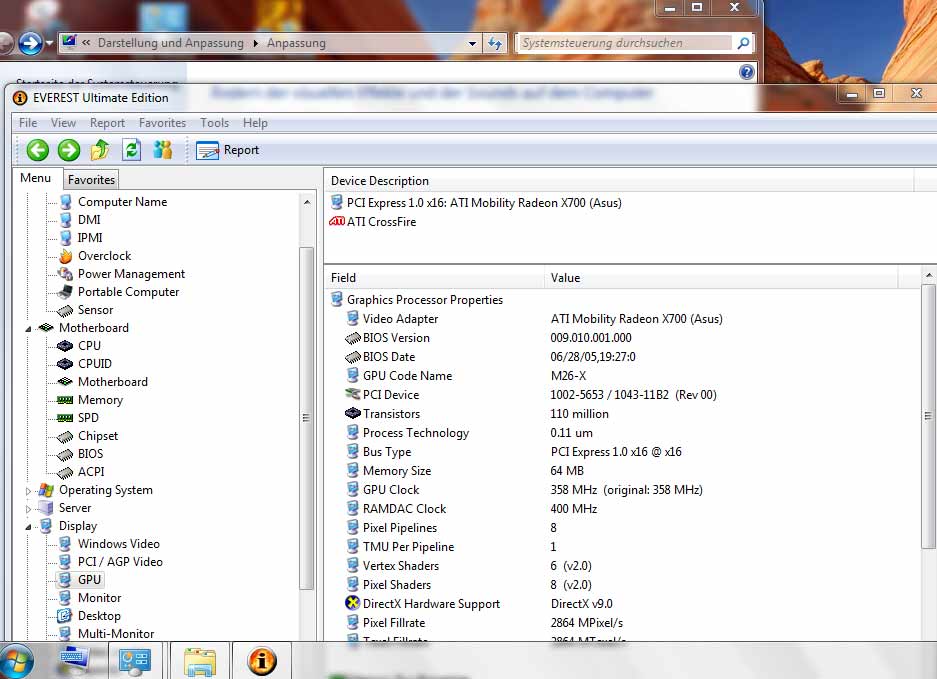Open Power Management page
The width and height of the screenshot is (937, 679).
pos(131,274)
